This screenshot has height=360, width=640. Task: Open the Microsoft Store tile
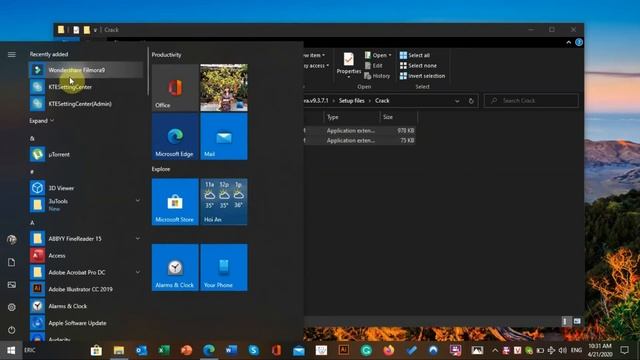tap(175, 202)
